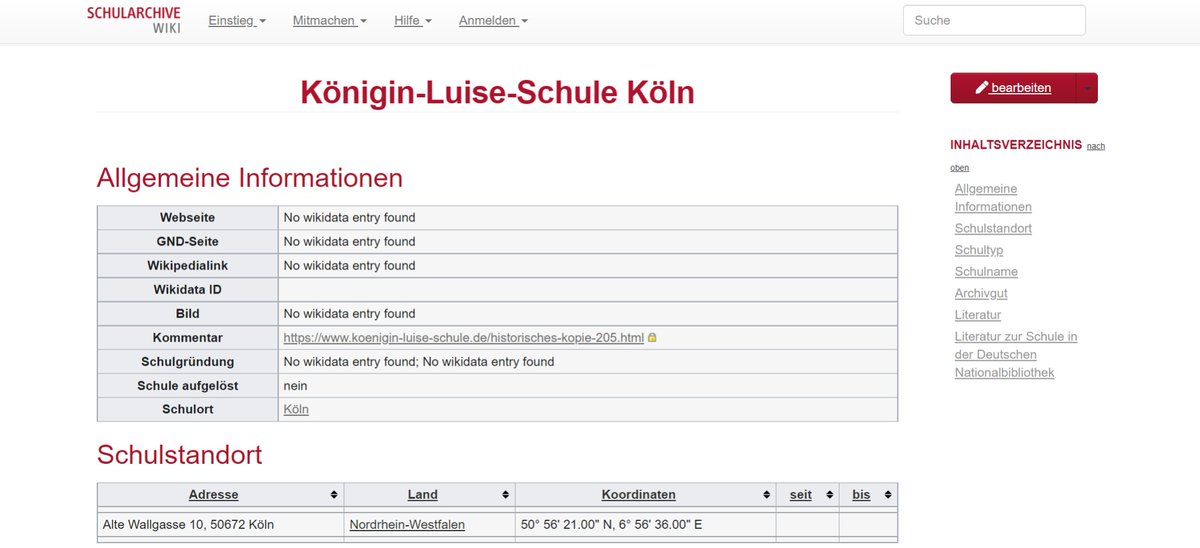The height and width of the screenshot is (548, 1200).
Task: Go to Schulstandort in the contents list
Action: (x=993, y=229)
